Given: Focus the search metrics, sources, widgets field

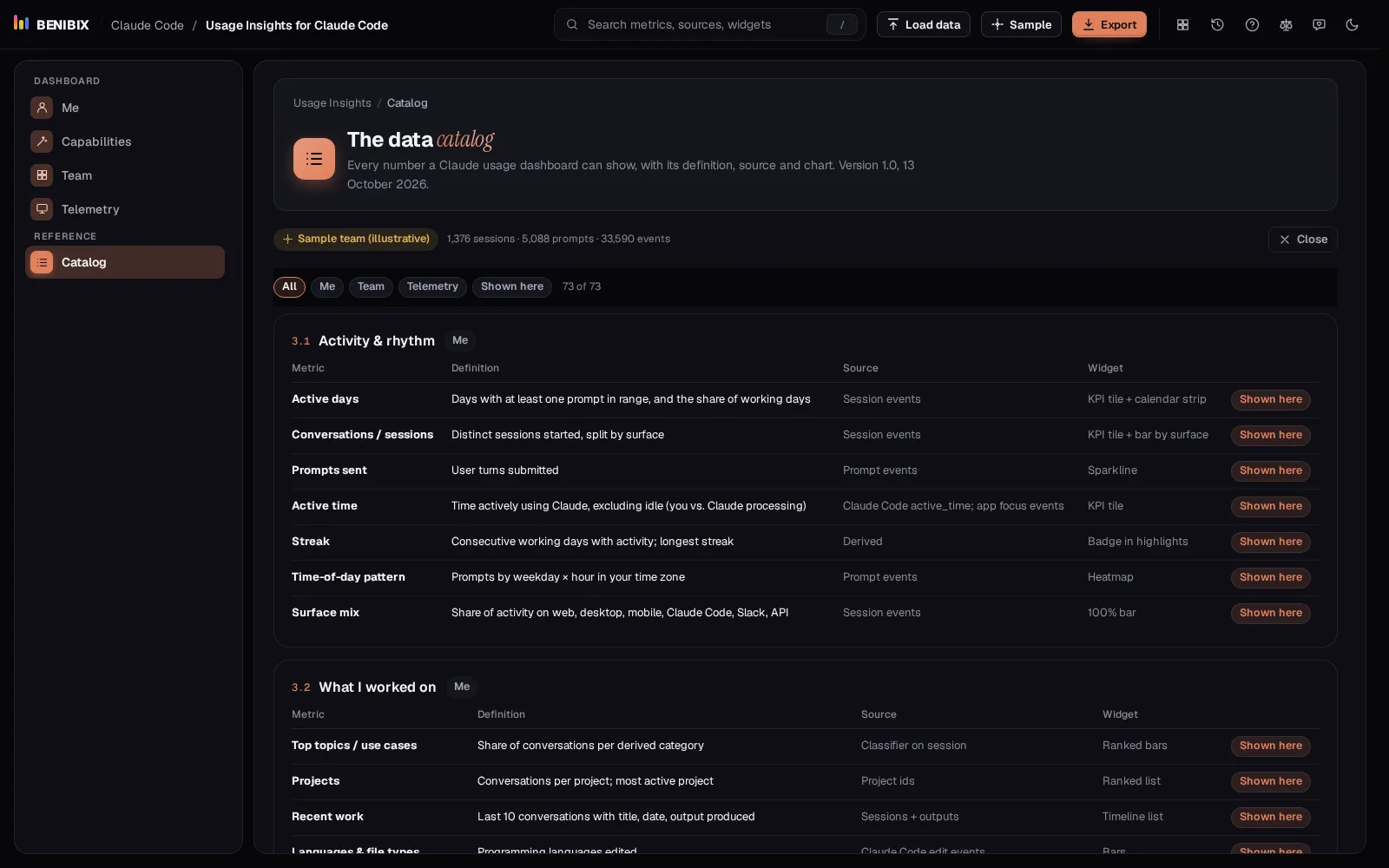Looking at the screenshot, I should [x=709, y=24].
